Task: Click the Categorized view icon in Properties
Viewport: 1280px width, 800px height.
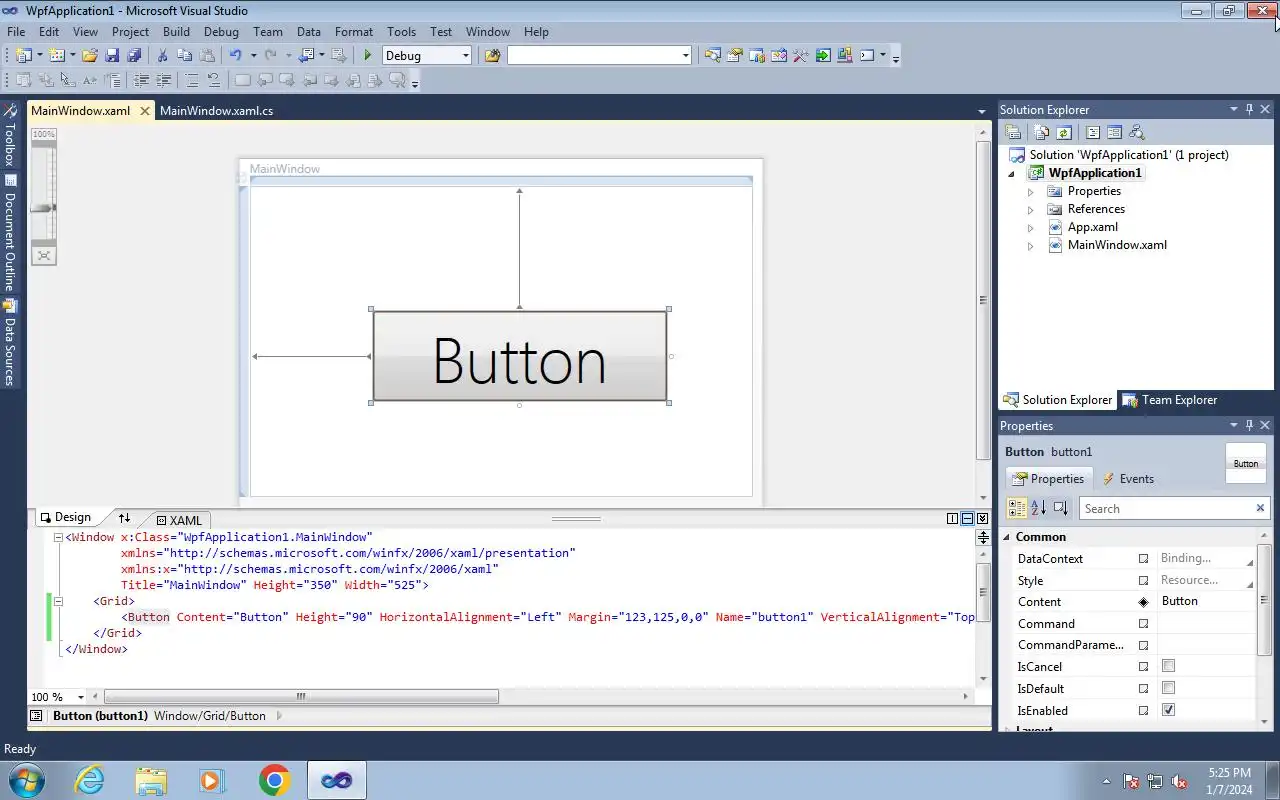Action: (x=1016, y=508)
